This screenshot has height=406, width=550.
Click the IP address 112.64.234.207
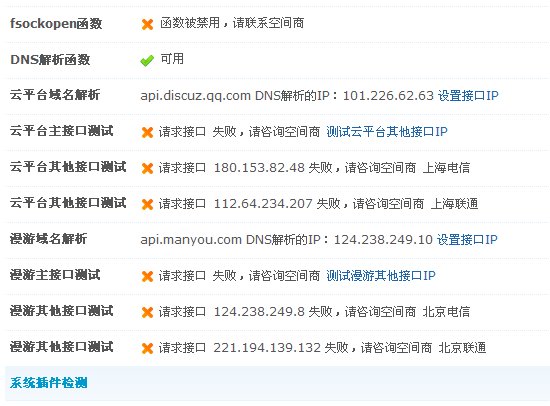tap(263, 204)
